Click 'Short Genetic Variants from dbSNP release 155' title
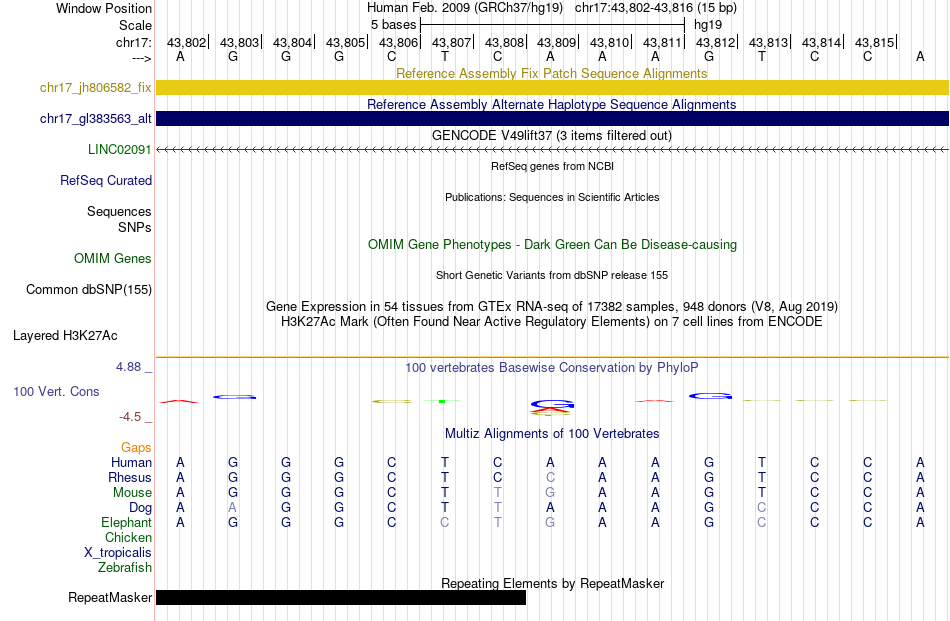Viewport: 950px width, 621px height. (551, 275)
